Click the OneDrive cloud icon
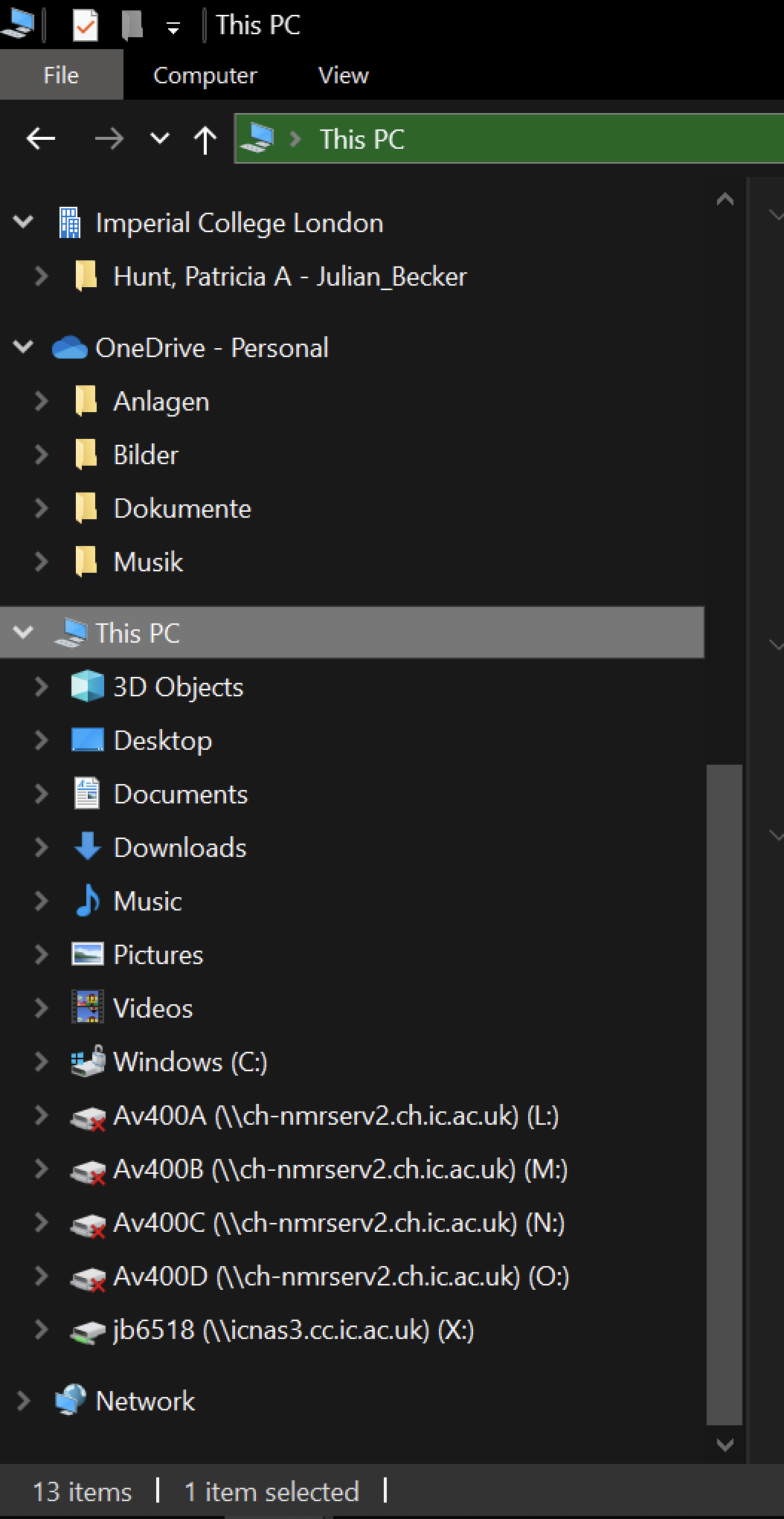The height and width of the screenshot is (1519, 784). click(x=70, y=348)
